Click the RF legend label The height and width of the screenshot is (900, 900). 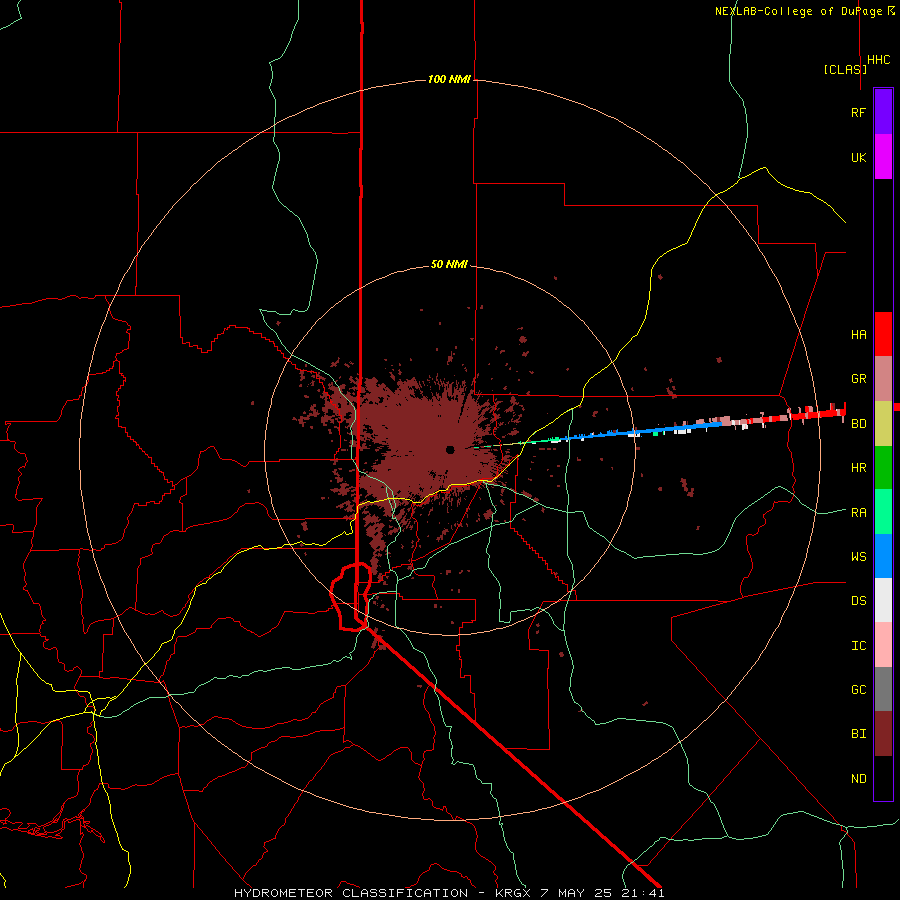click(x=859, y=112)
